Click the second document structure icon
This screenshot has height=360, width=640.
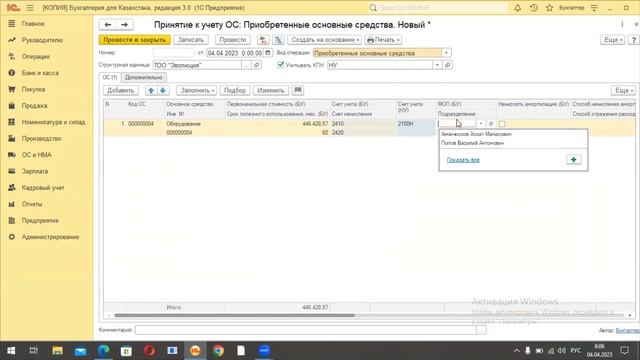tap(278, 40)
